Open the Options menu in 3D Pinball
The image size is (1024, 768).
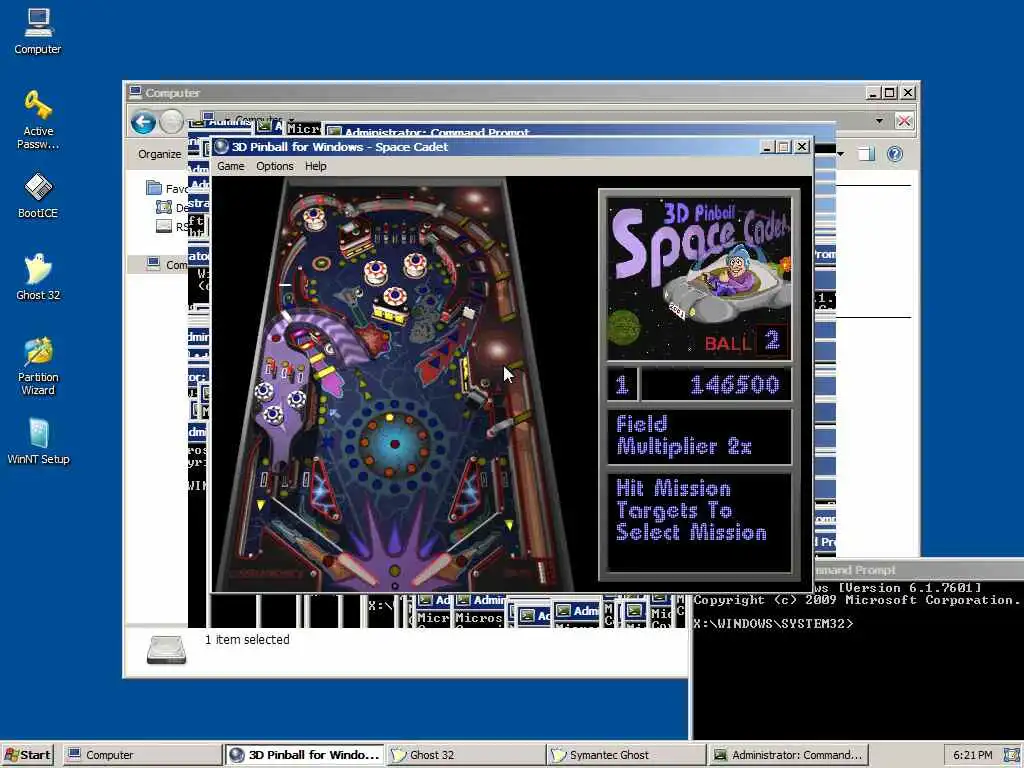click(x=274, y=166)
